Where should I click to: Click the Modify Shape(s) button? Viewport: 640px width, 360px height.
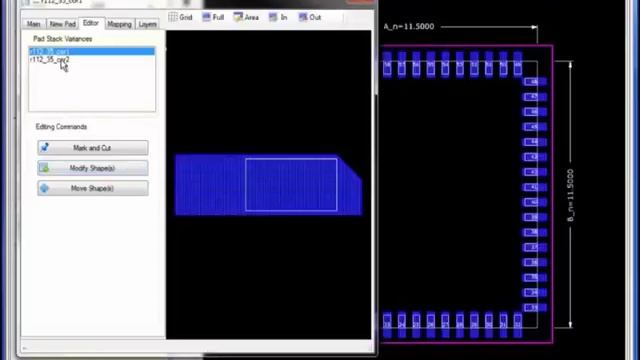coord(93,168)
